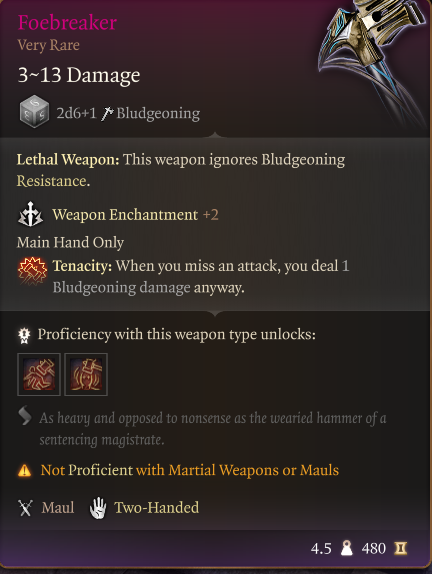Click the Foebreaker item title
The image size is (432, 574).
pyautogui.click(x=67, y=23)
